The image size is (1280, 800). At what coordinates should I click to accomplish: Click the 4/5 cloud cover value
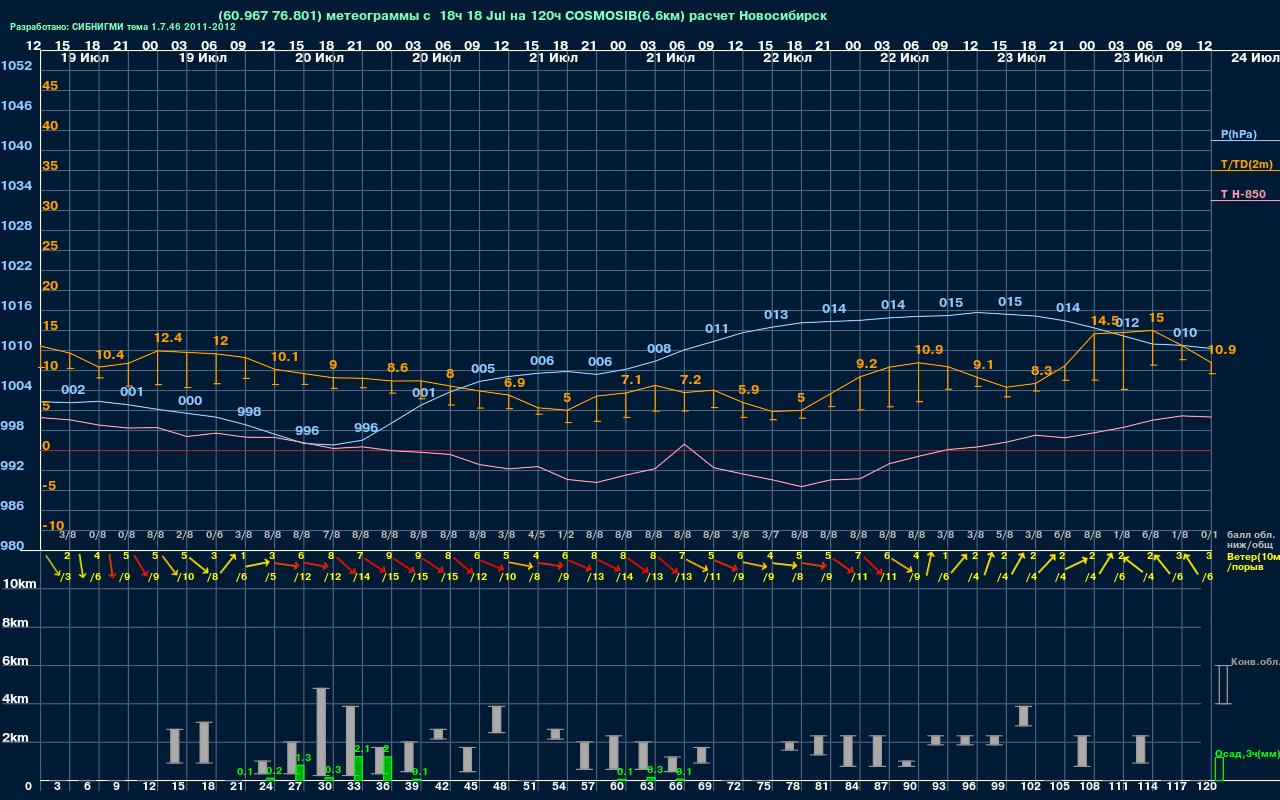(x=537, y=535)
